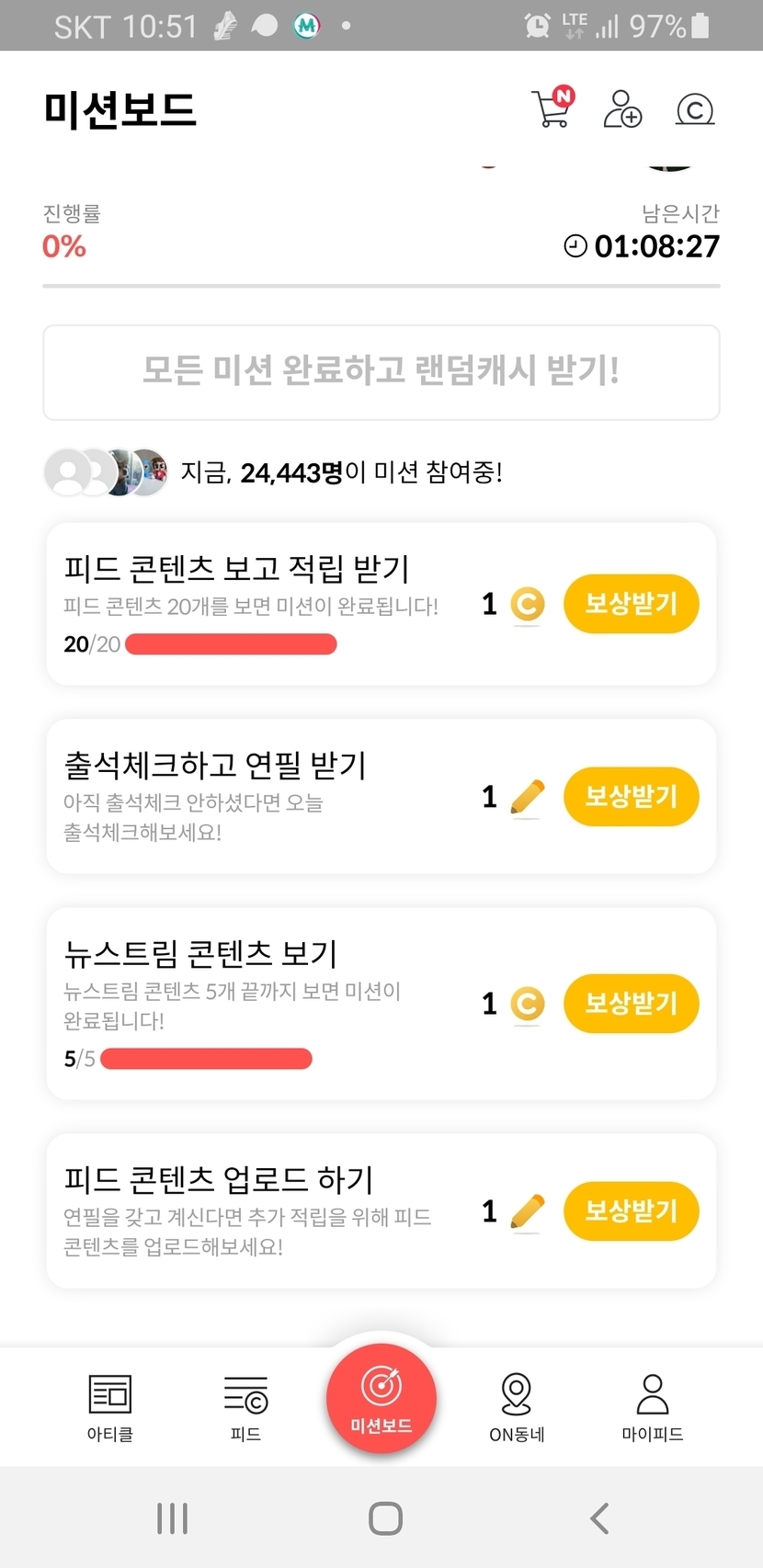
Task: Click the 5/5 뉴스트림 progress bar
Action: (x=206, y=1059)
